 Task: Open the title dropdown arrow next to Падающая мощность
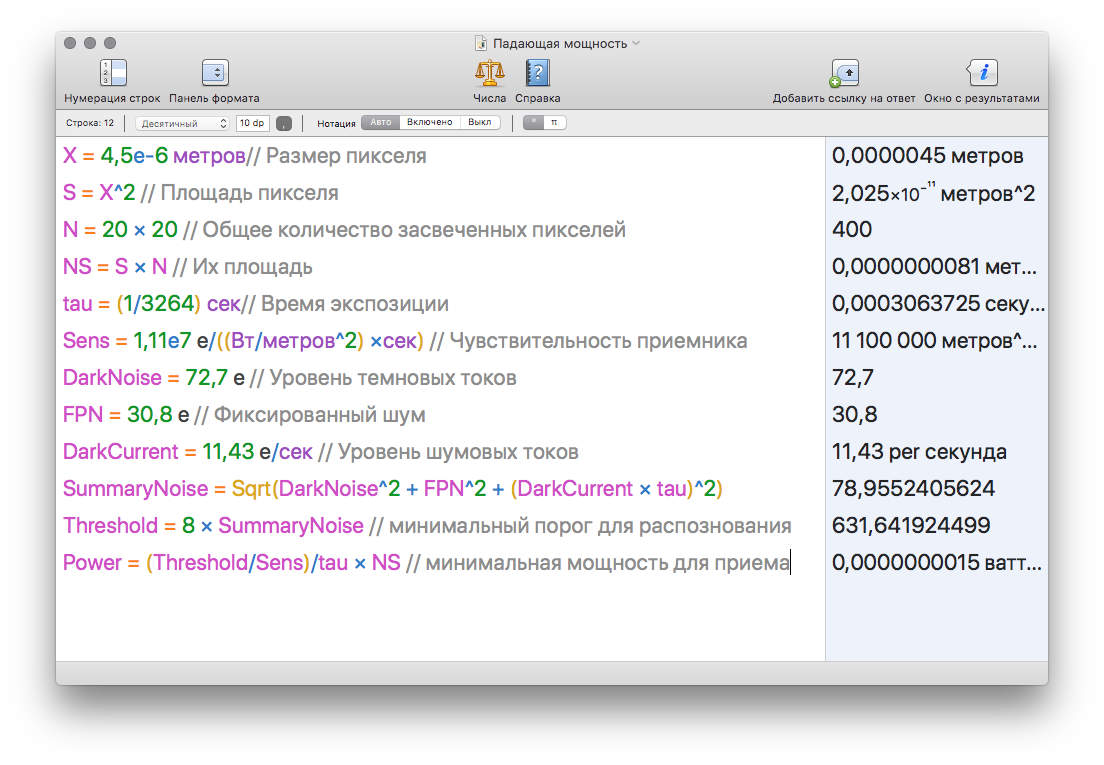[636, 44]
